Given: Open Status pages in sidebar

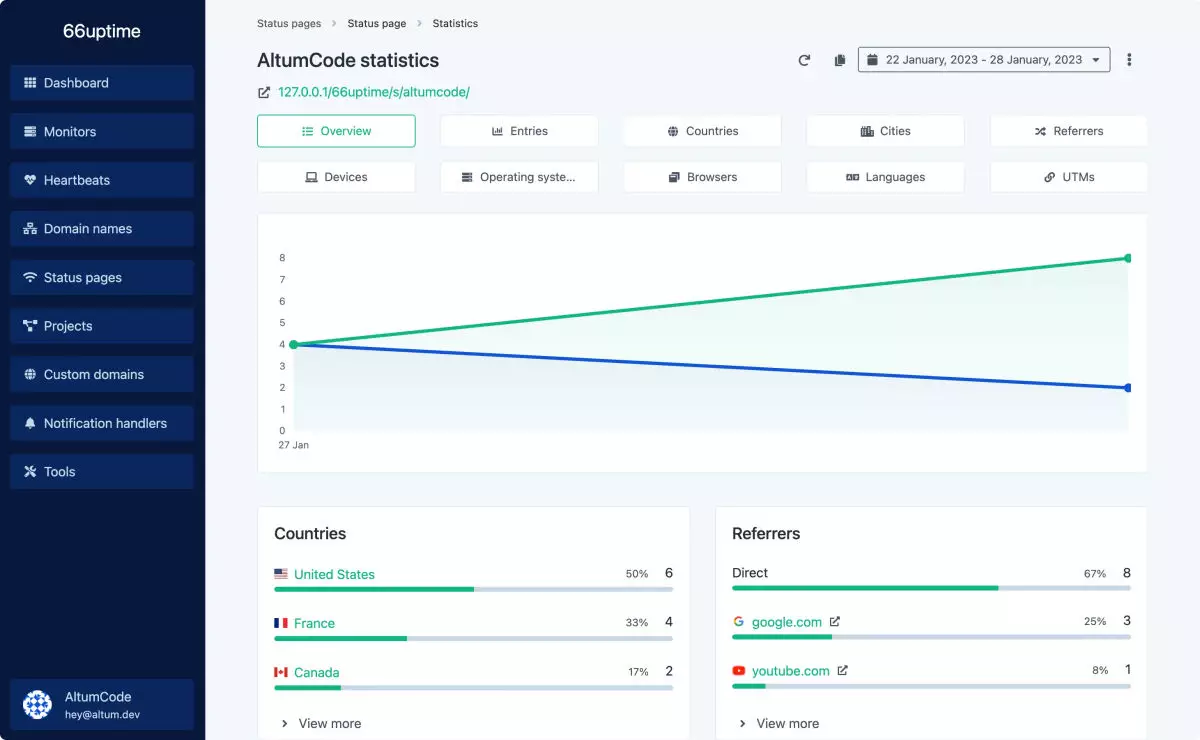Looking at the screenshot, I should [102, 277].
